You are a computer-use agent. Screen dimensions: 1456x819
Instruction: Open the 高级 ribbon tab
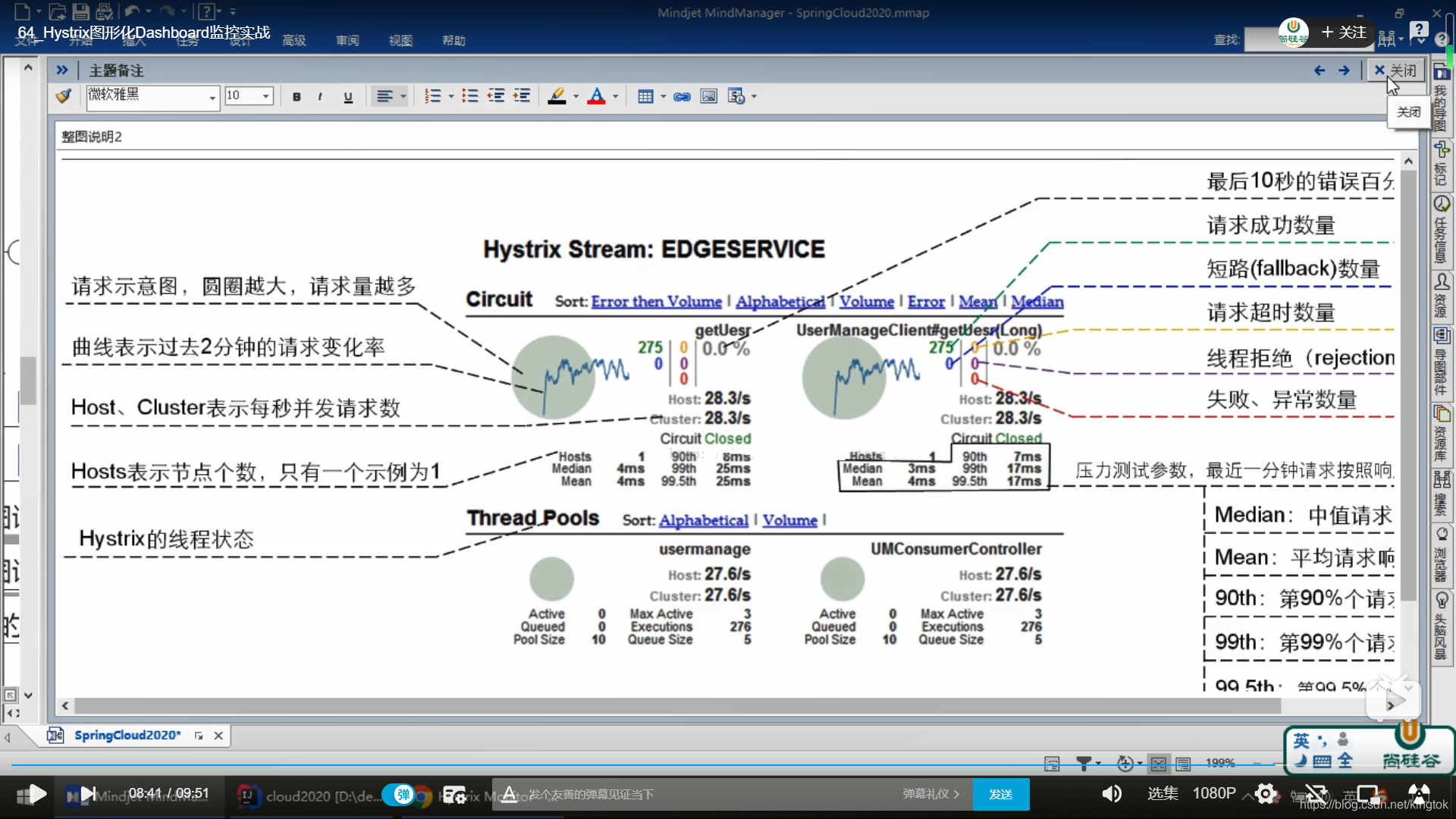[x=294, y=40]
